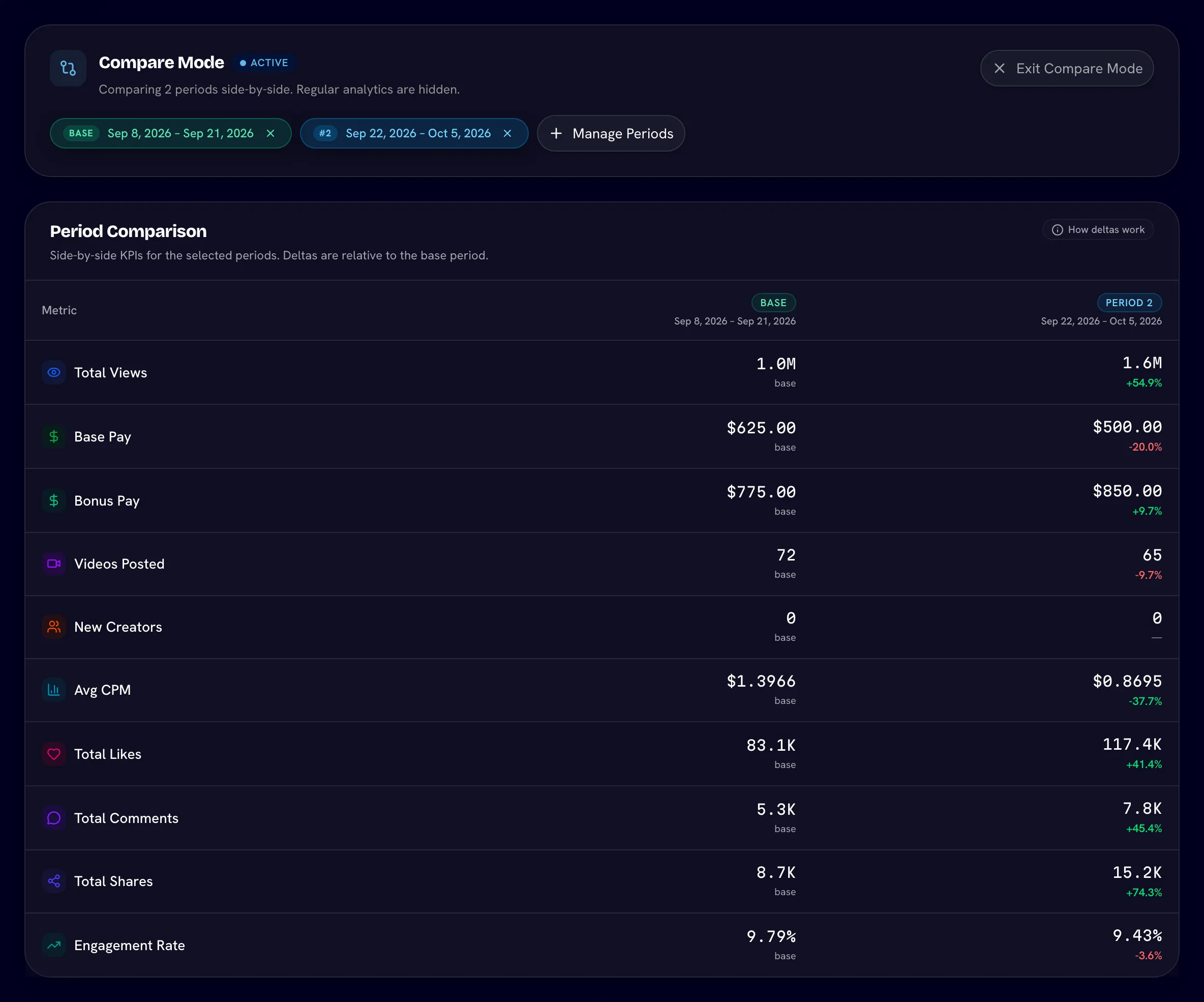Click the Videos Posted camera icon
This screenshot has height=1002, width=1204.
coord(54,564)
